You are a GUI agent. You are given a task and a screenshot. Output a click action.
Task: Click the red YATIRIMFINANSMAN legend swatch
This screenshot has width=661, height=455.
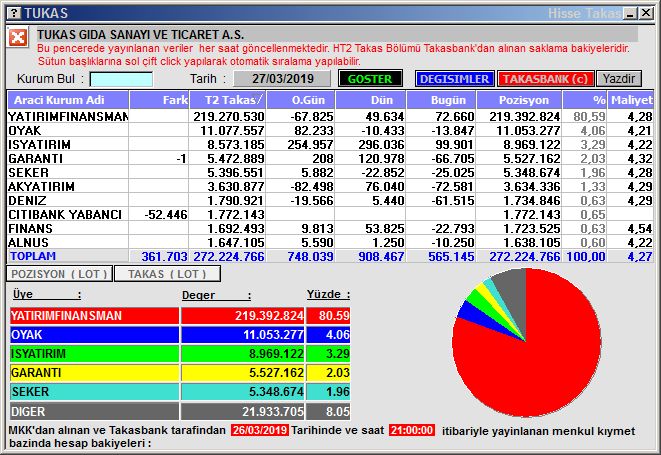[x=94, y=316]
